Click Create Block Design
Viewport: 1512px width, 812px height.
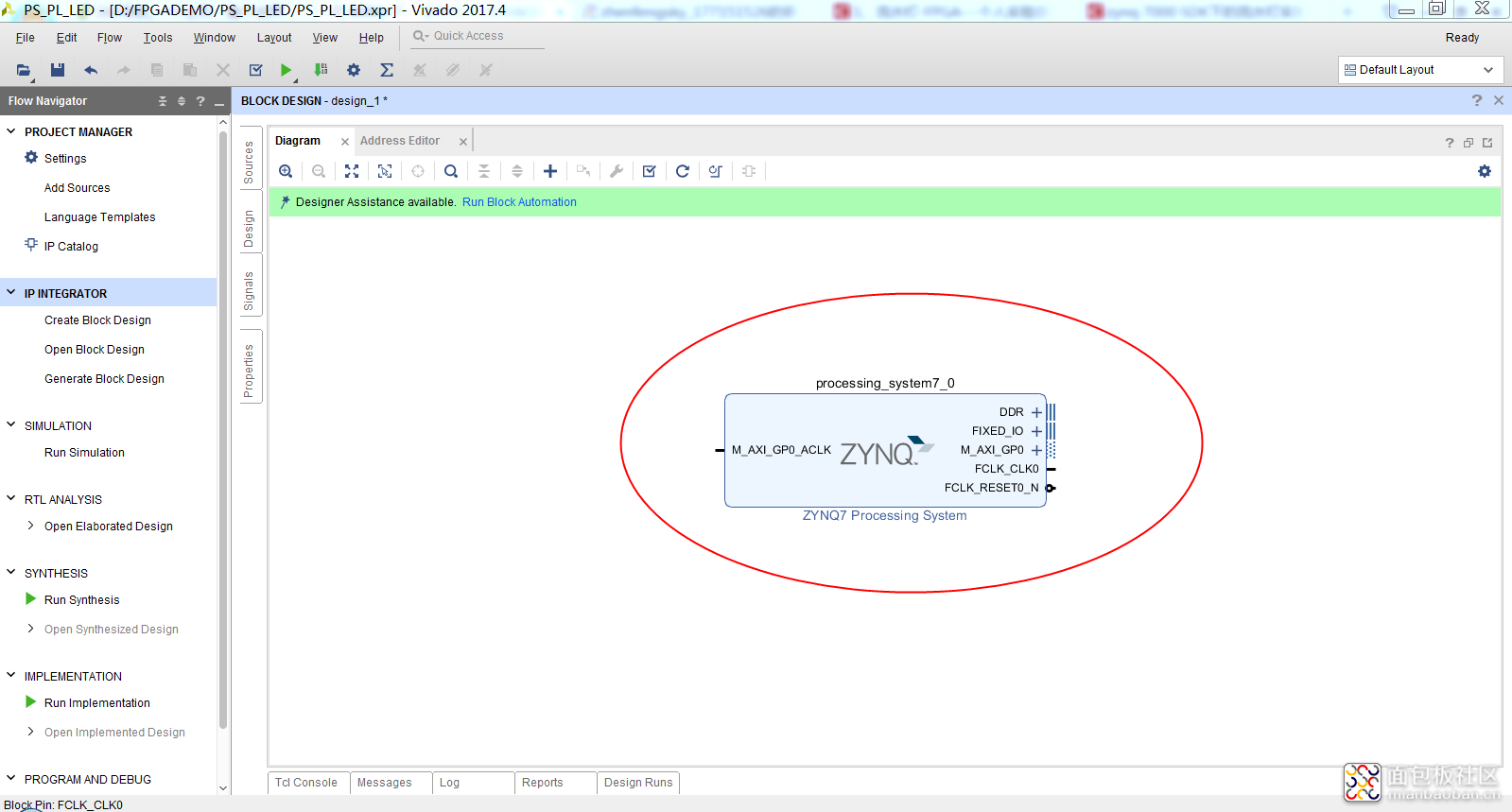click(x=97, y=320)
